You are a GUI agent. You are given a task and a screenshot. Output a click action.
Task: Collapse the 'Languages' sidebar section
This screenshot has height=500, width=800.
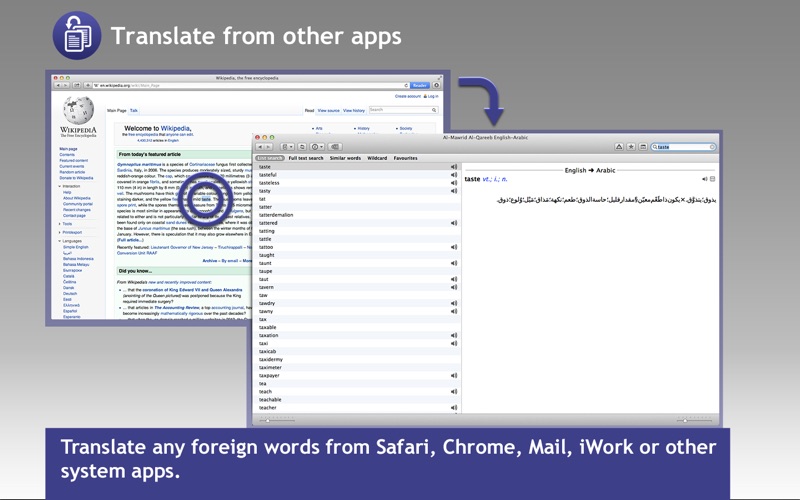pyautogui.click(x=70, y=241)
